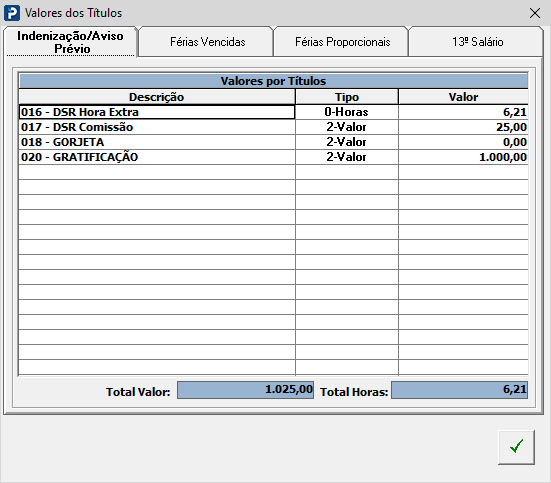551x483 pixels.
Task: Click the 020 - GRATIFICAÇÃO description cell
Action: point(157,157)
